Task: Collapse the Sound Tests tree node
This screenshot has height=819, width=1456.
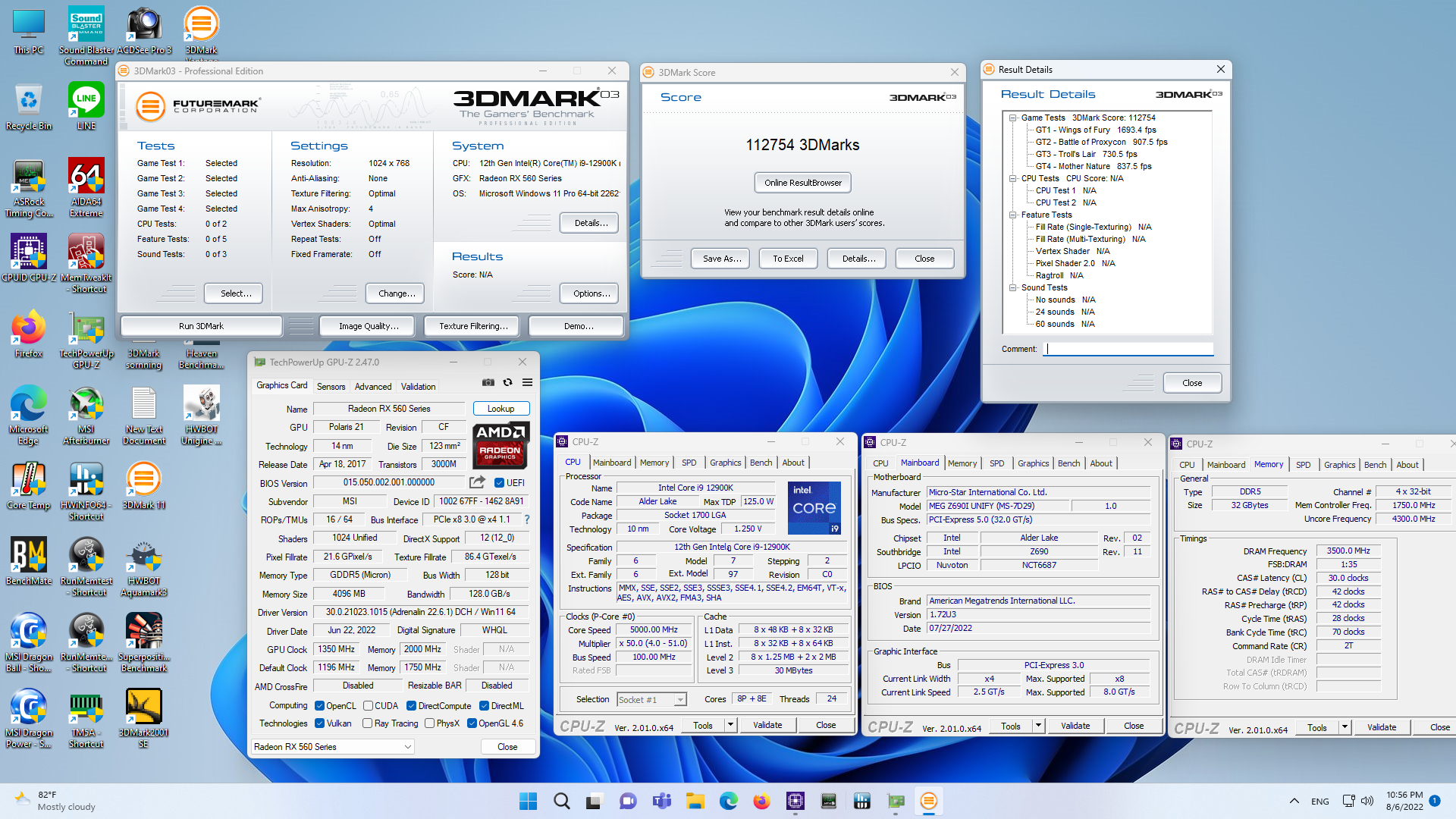Action: 1012,287
